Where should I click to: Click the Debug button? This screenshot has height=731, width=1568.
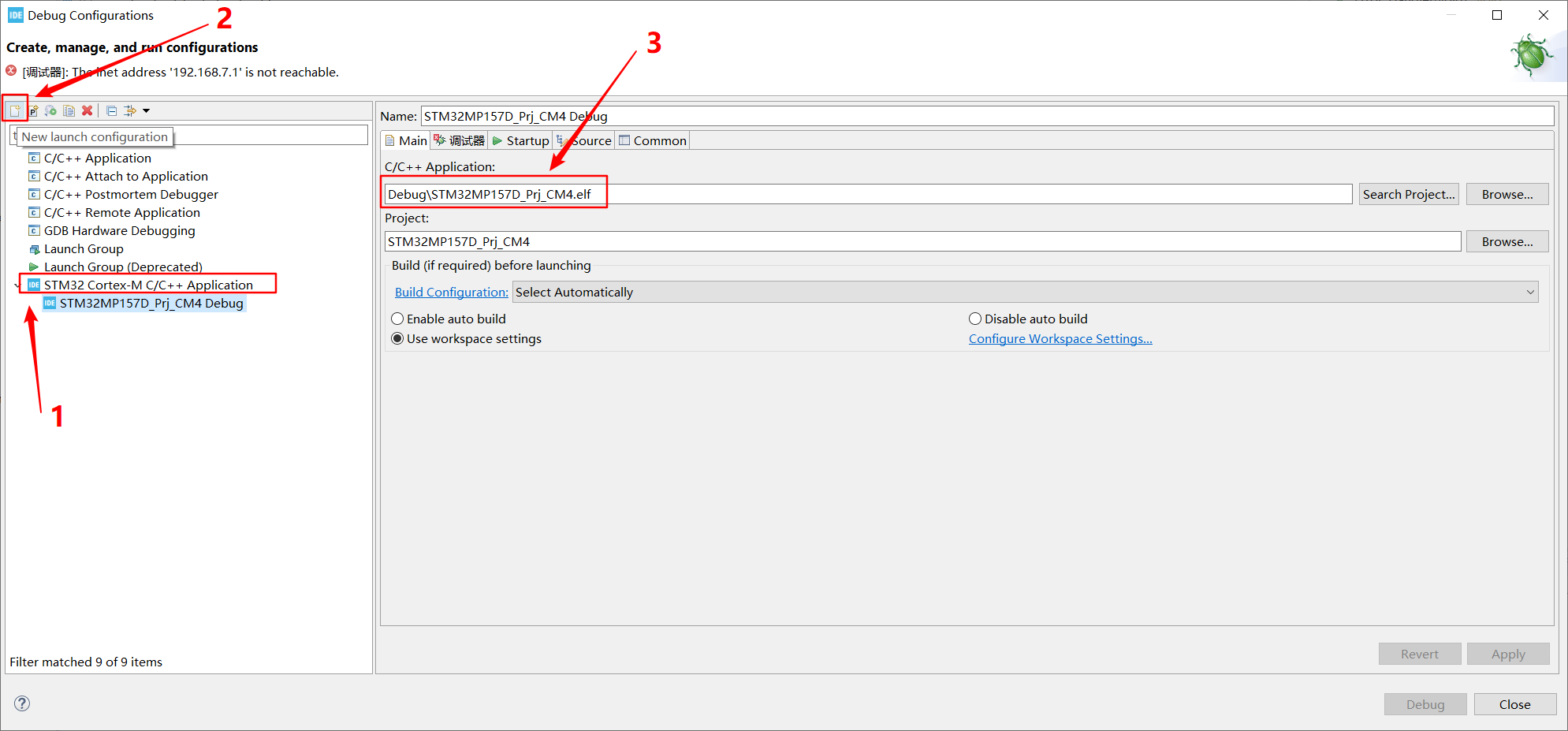[x=1425, y=704]
